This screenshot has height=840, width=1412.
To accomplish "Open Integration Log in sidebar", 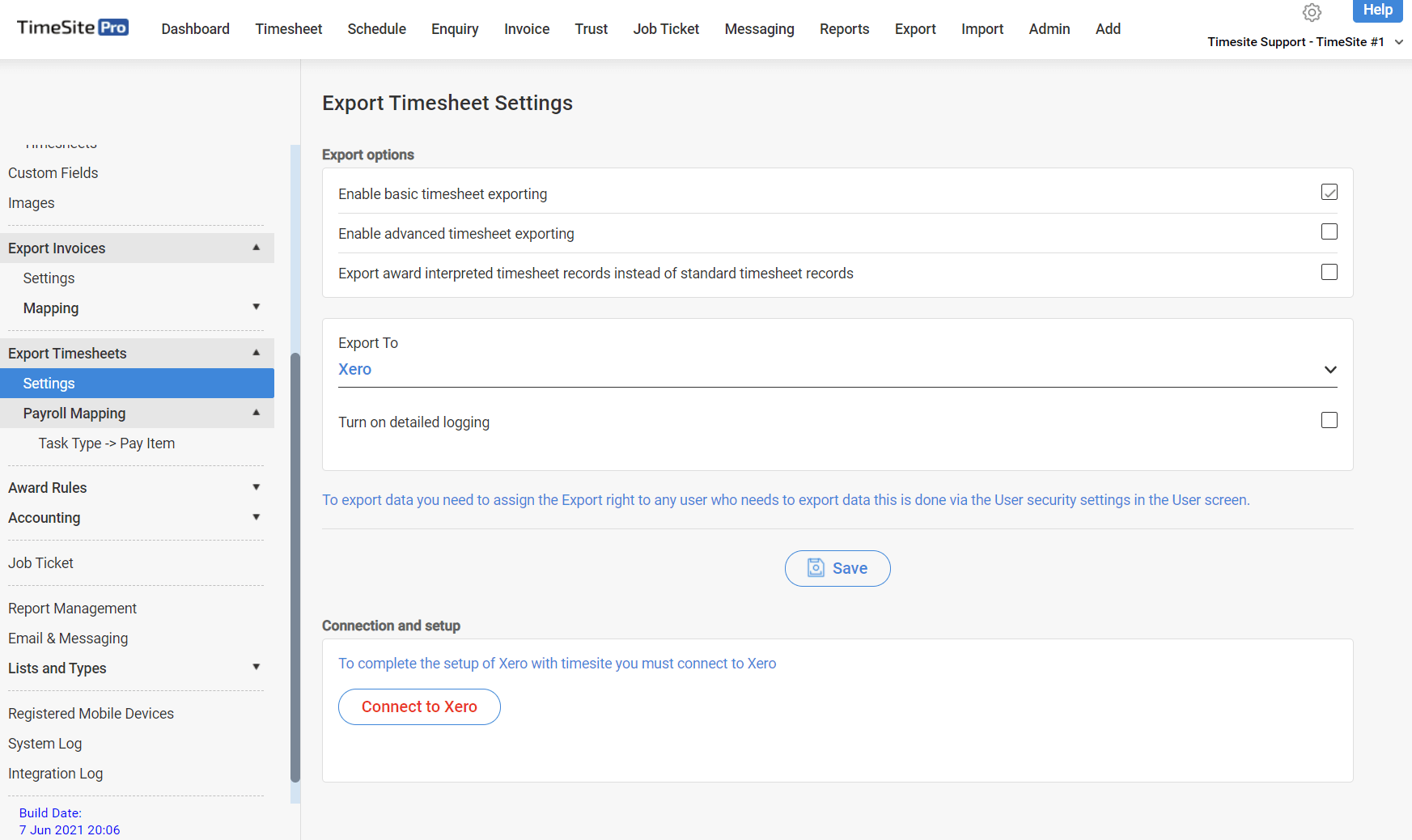I will pos(55,774).
